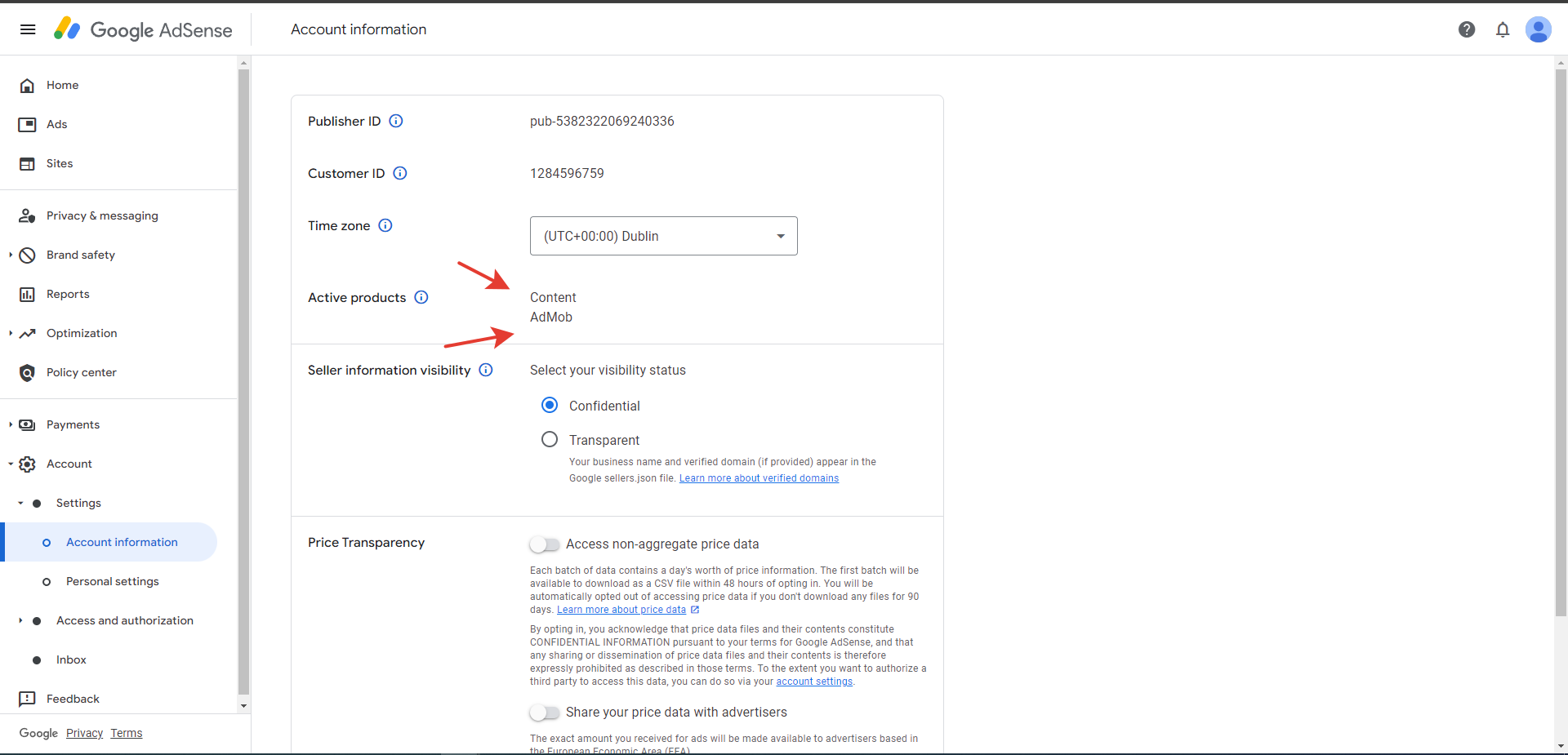Image resolution: width=1568 pixels, height=755 pixels.
Task: Open the Time zone dropdown
Action: pyautogui.click(x=664, y=236)
